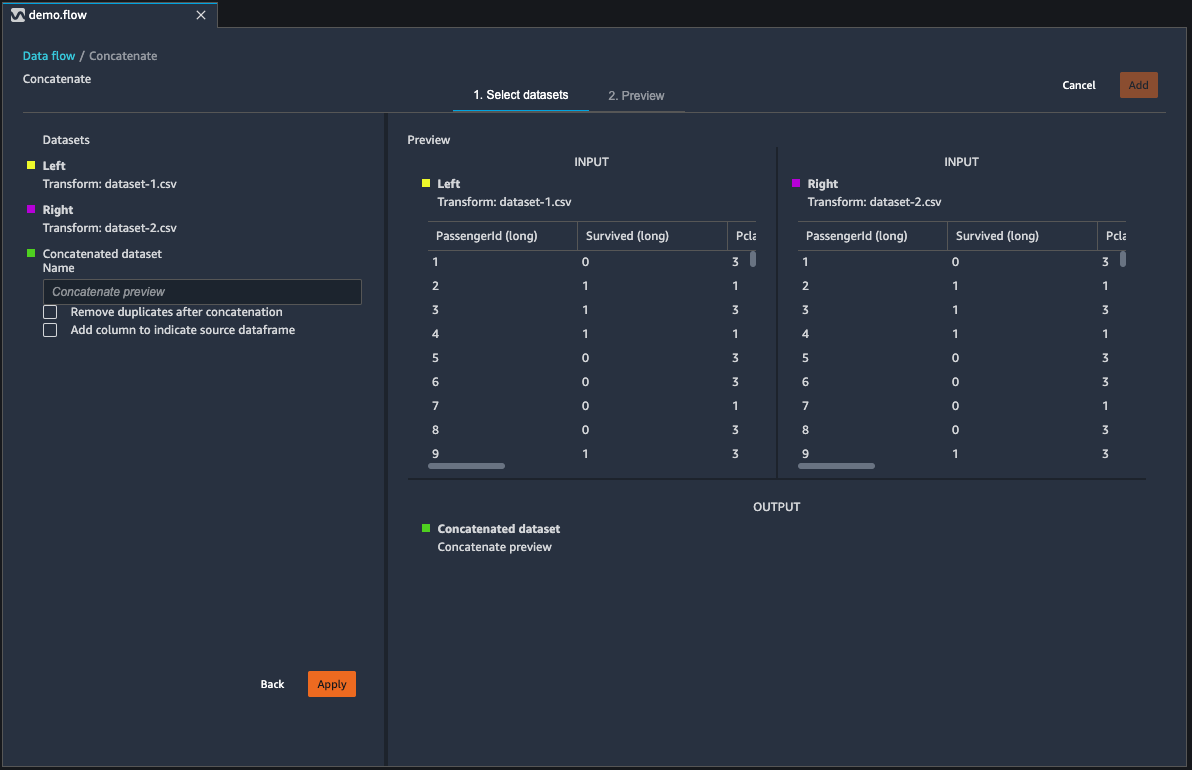Cancel the Concatenate operation

tap(1078, 85)
